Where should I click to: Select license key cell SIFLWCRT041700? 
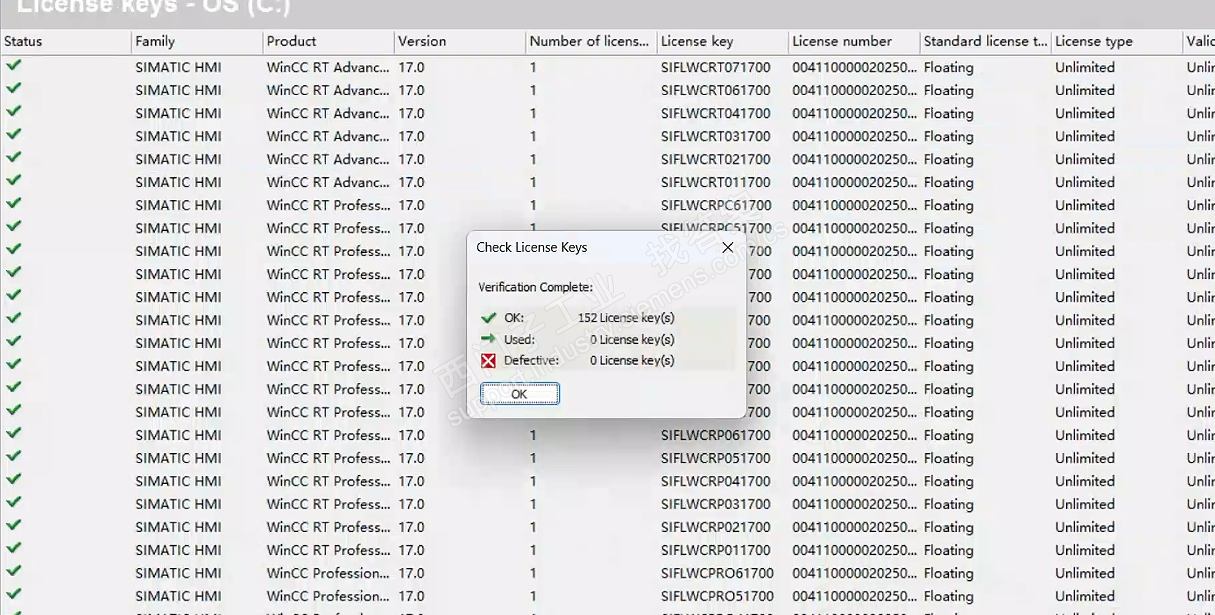click(x=716, y=114)
